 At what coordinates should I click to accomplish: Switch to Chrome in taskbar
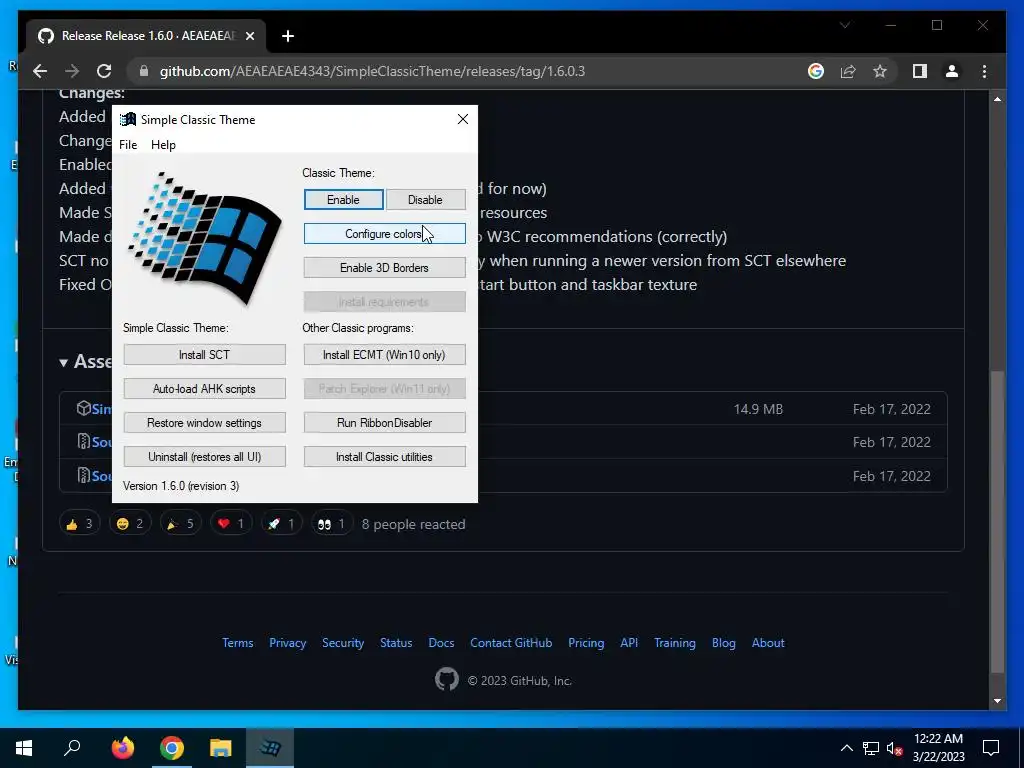(x=172, y=748)
